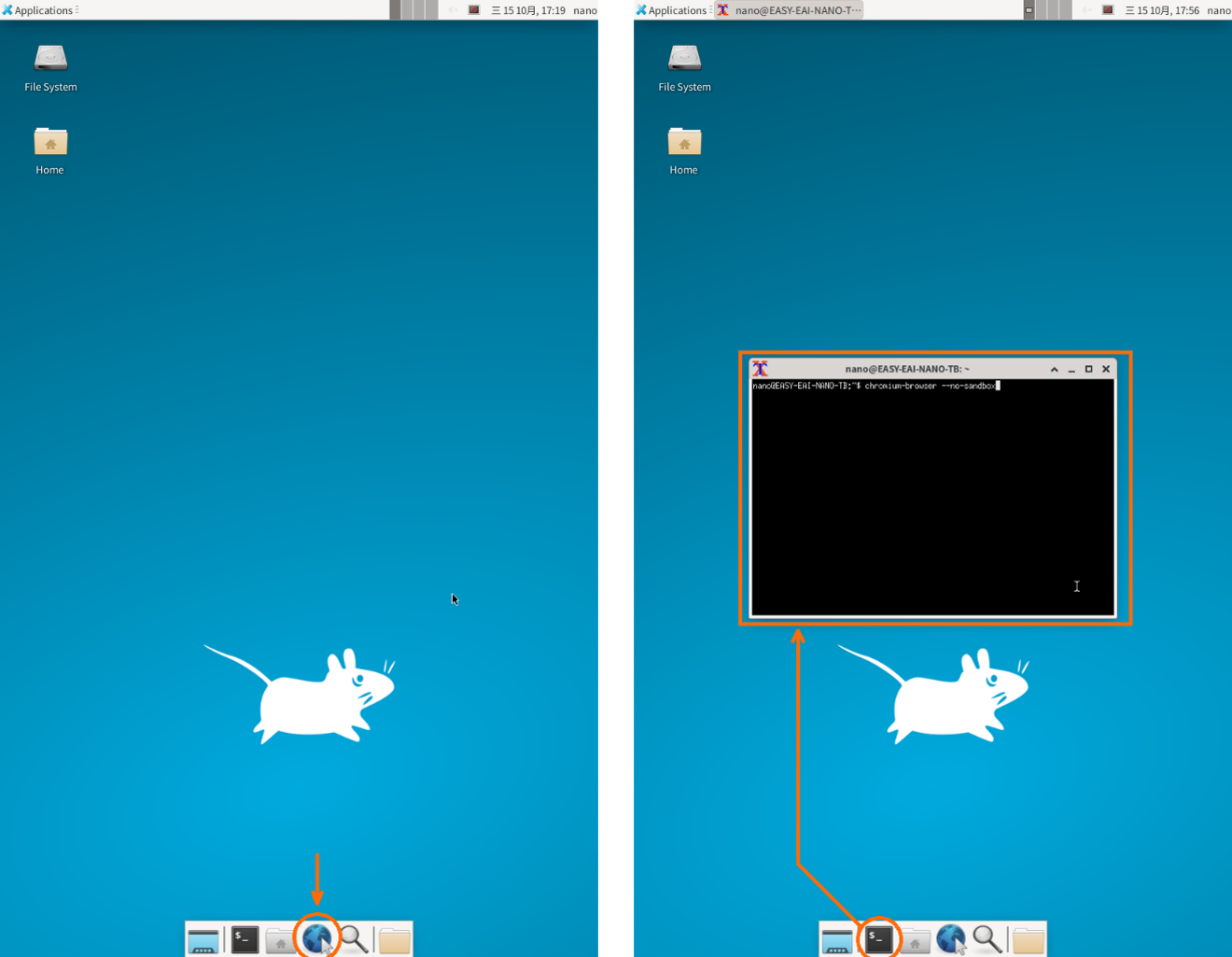Select nano@EASY-EAI-NANO-T taskbar window button
Image resolution: width=1232 pixels, height=957 pixels.
coord(789,10)
